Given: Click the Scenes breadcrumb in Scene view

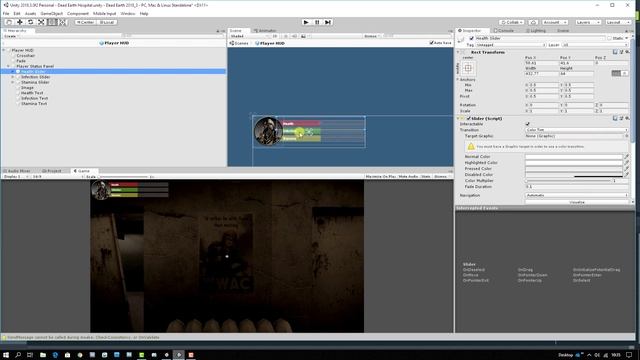Looking at the screenshot, I should (239, 43).
